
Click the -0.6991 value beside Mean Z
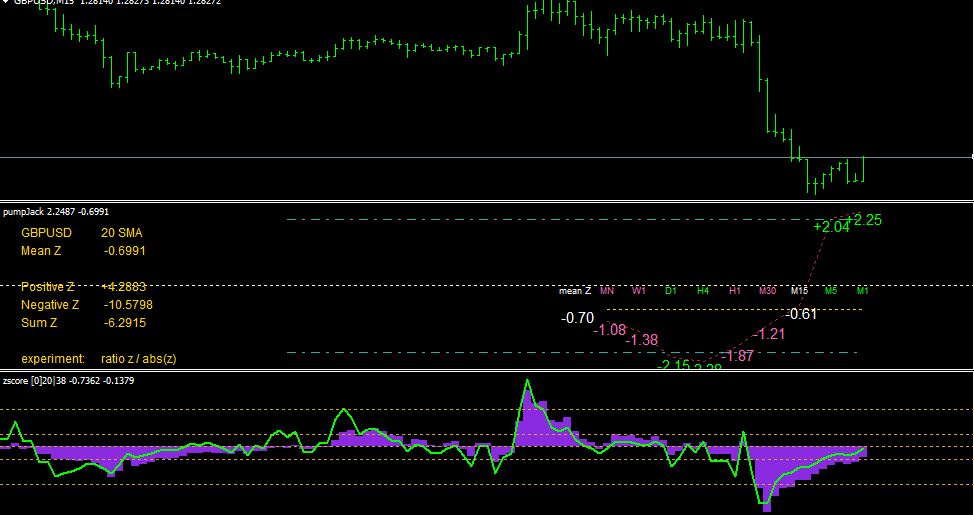pos(125,251)
